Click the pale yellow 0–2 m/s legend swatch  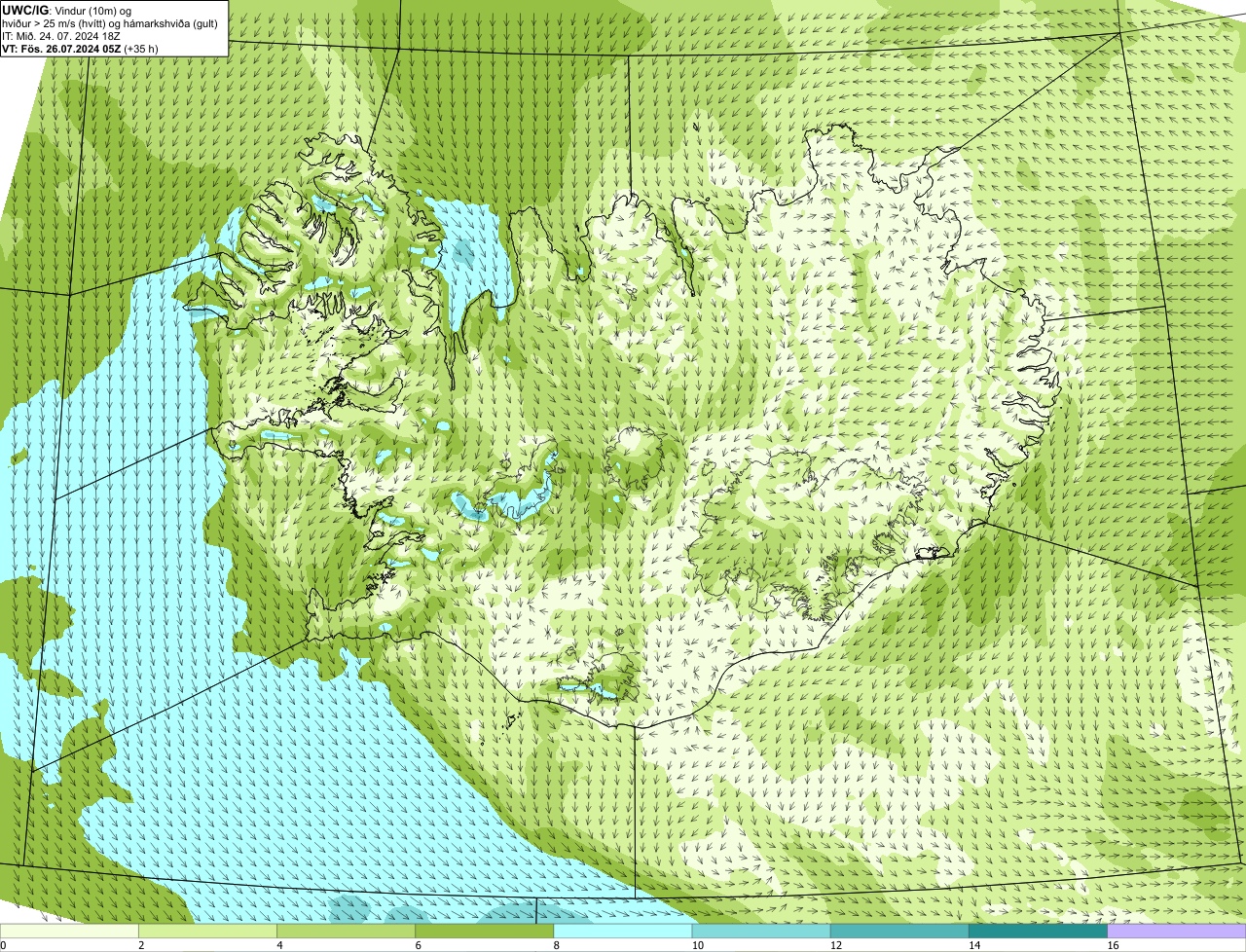pos(69,932)
